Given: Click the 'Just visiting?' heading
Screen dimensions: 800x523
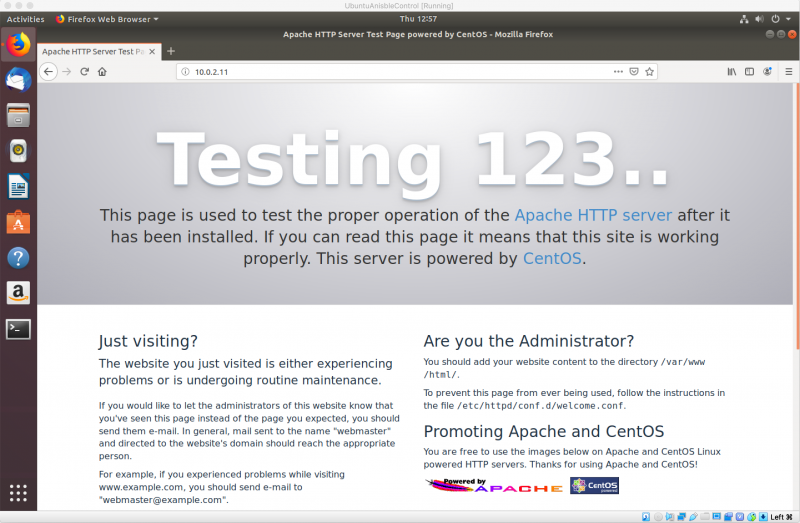Looking at the screenshot, I should [148, 341].
